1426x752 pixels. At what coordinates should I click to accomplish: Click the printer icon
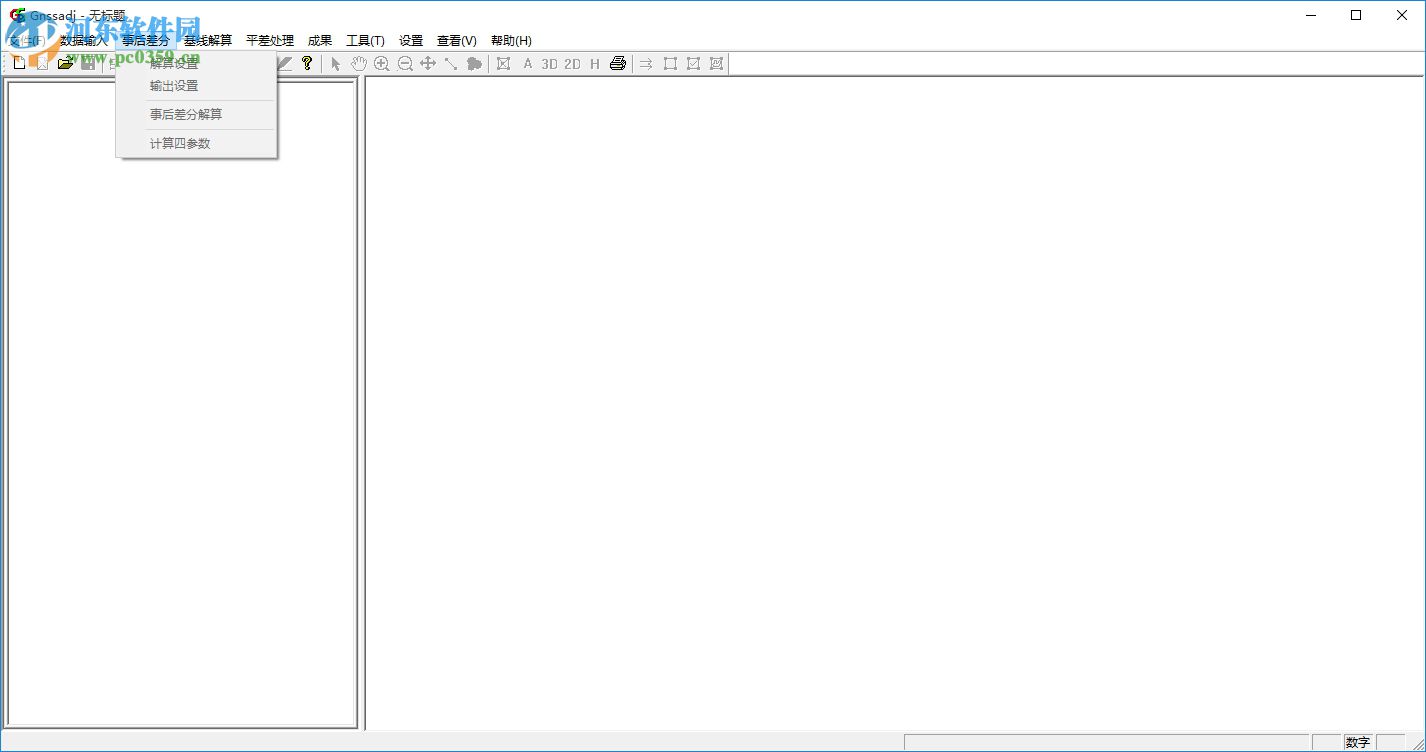(618, 64)
